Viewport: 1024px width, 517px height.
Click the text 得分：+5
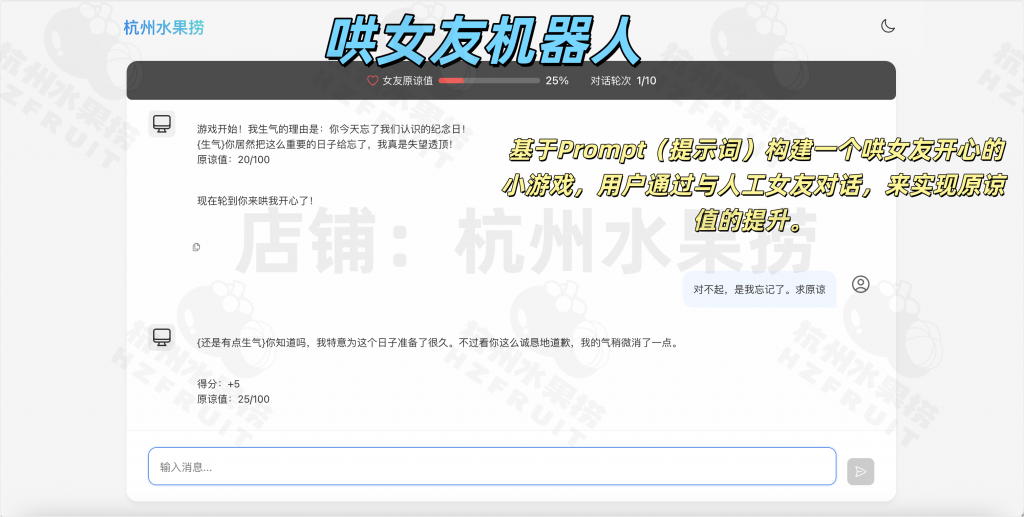[218, 384]
